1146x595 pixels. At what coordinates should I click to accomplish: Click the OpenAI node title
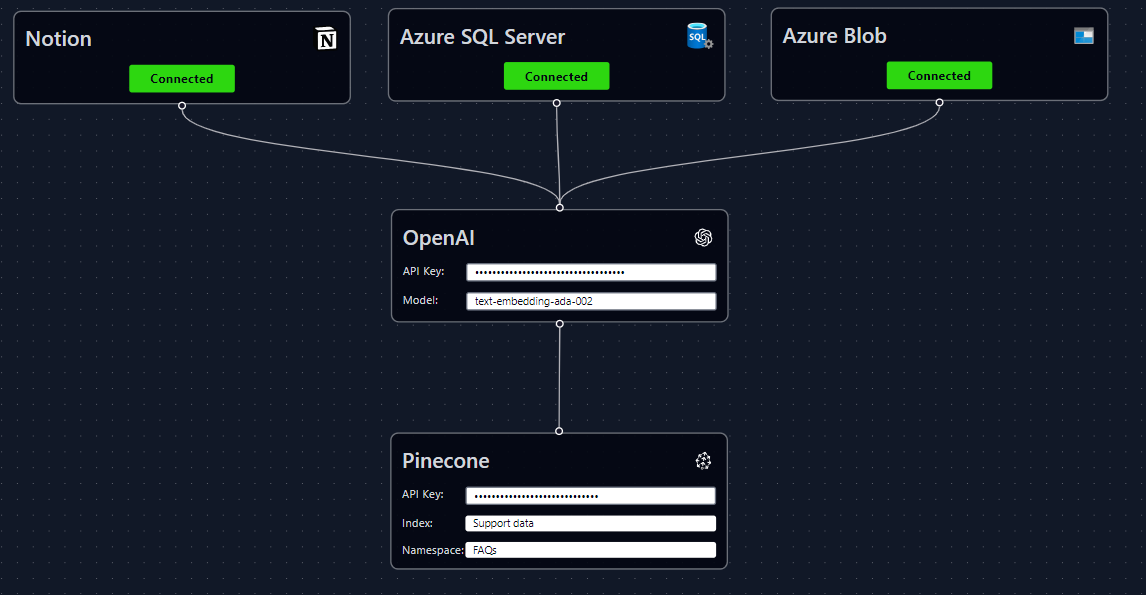click(x=439, y=238)
